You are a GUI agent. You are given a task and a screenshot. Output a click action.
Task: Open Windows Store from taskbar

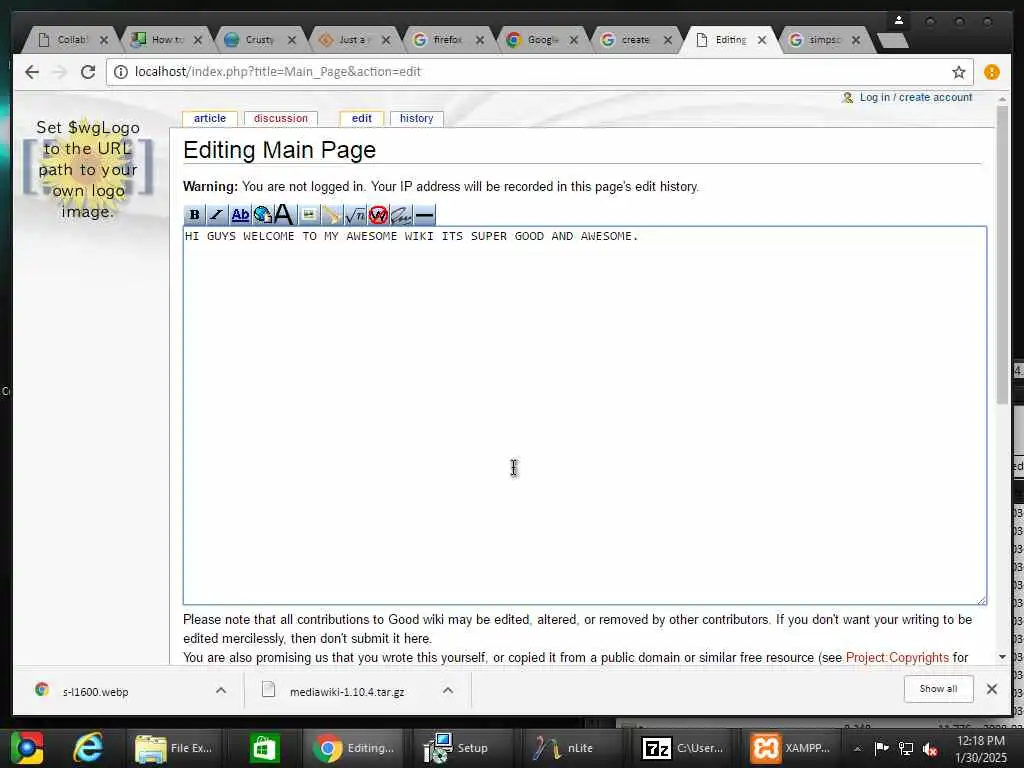click(x=264, y=748)
